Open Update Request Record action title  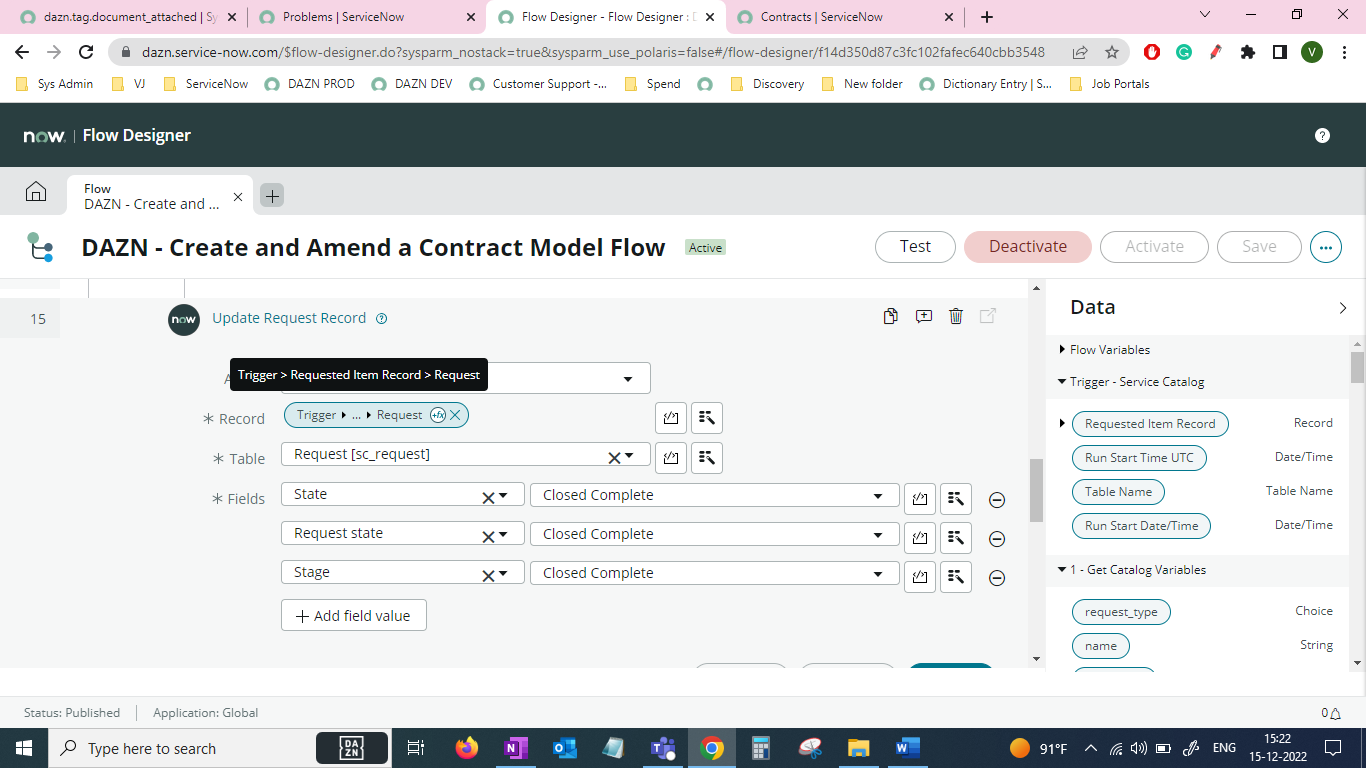pyautogui.click(x=289, y=318)
